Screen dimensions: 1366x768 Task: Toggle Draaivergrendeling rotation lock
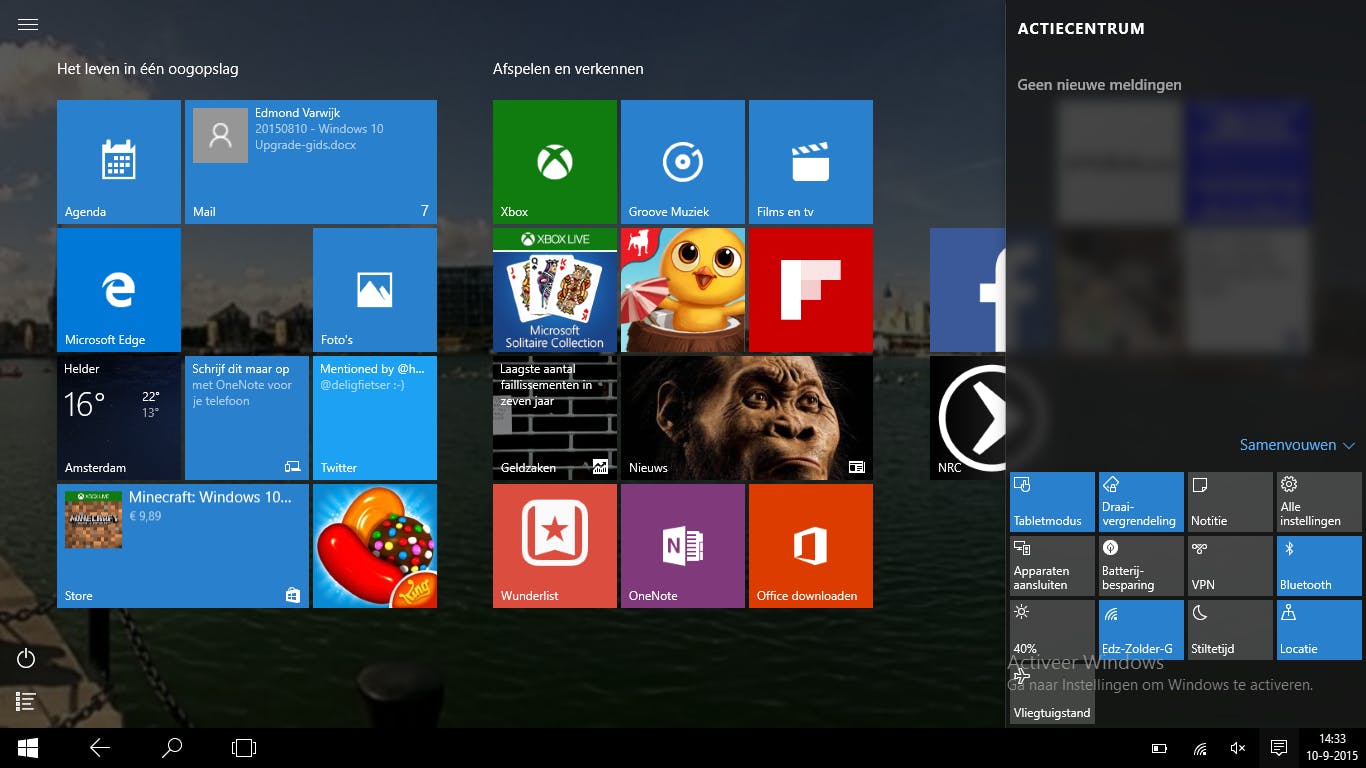point(1141,502)
